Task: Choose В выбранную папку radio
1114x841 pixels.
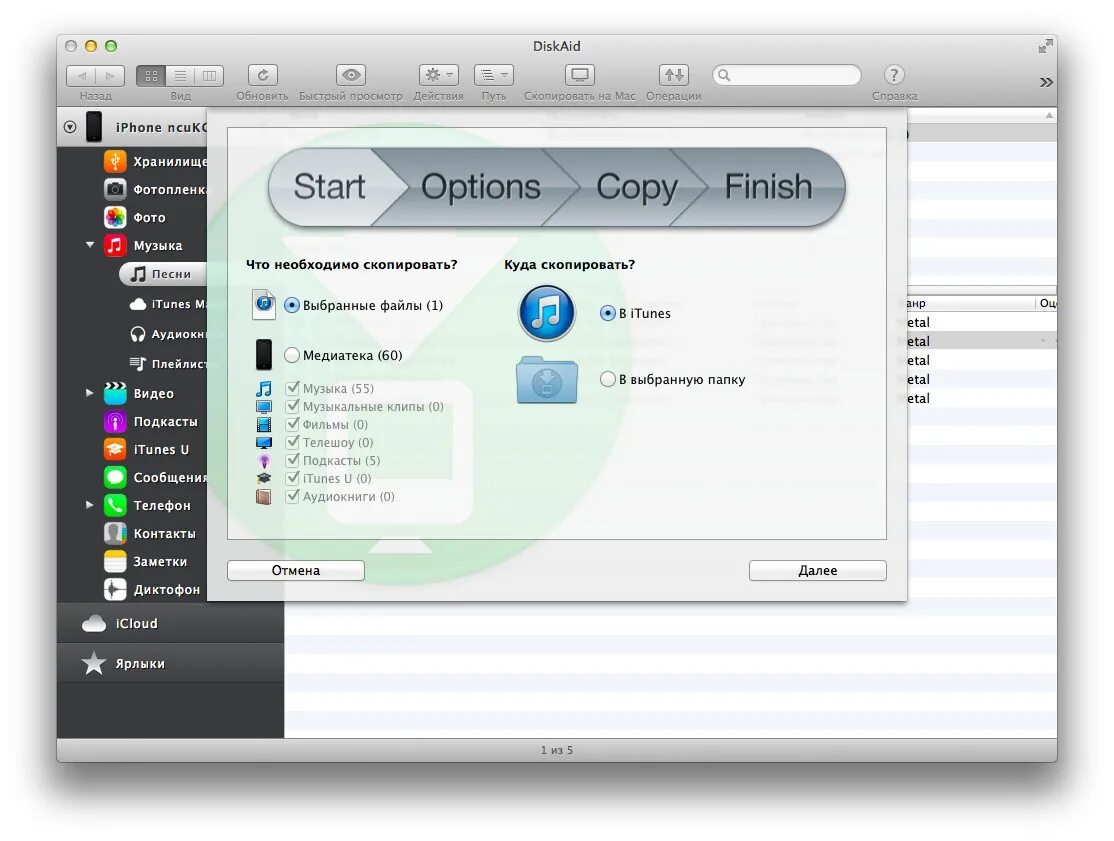Action: tap(607, 379)
